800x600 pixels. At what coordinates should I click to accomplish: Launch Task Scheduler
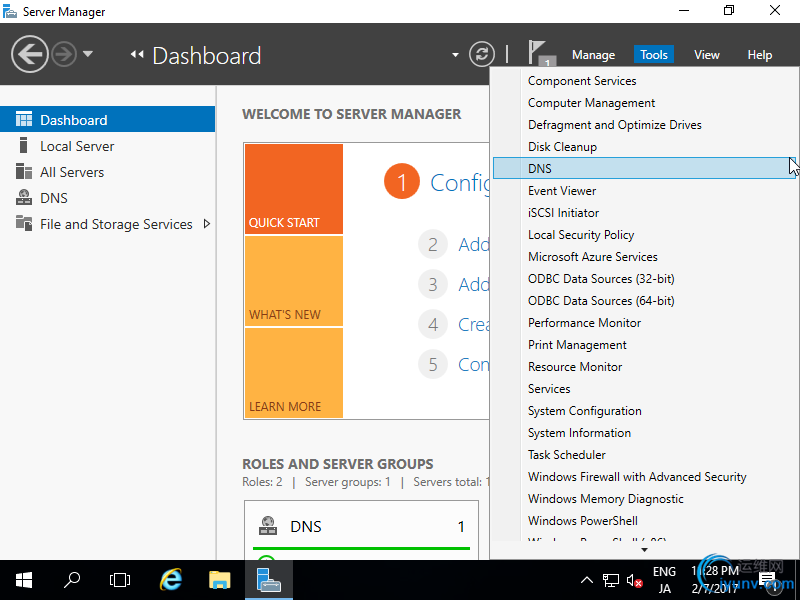(x=566, y=454)
